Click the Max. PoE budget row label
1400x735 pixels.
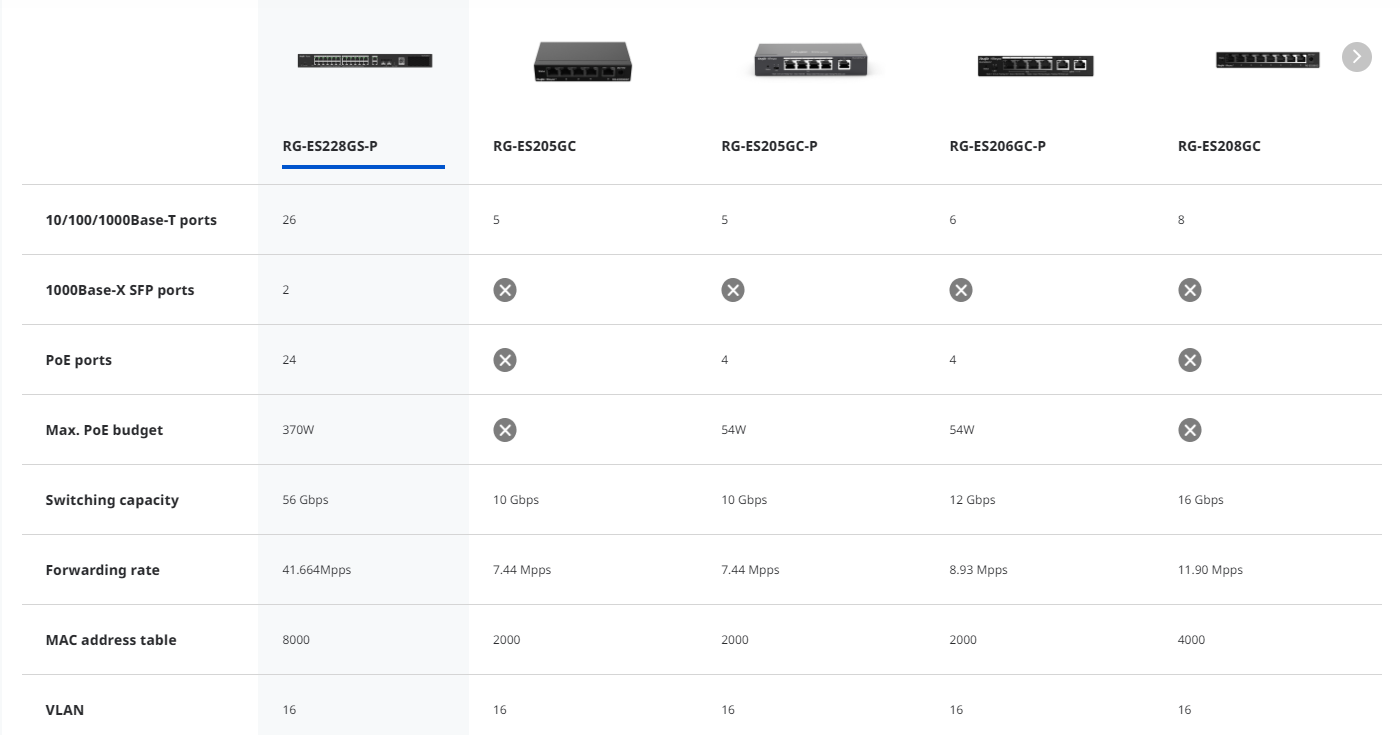[104, 430]
